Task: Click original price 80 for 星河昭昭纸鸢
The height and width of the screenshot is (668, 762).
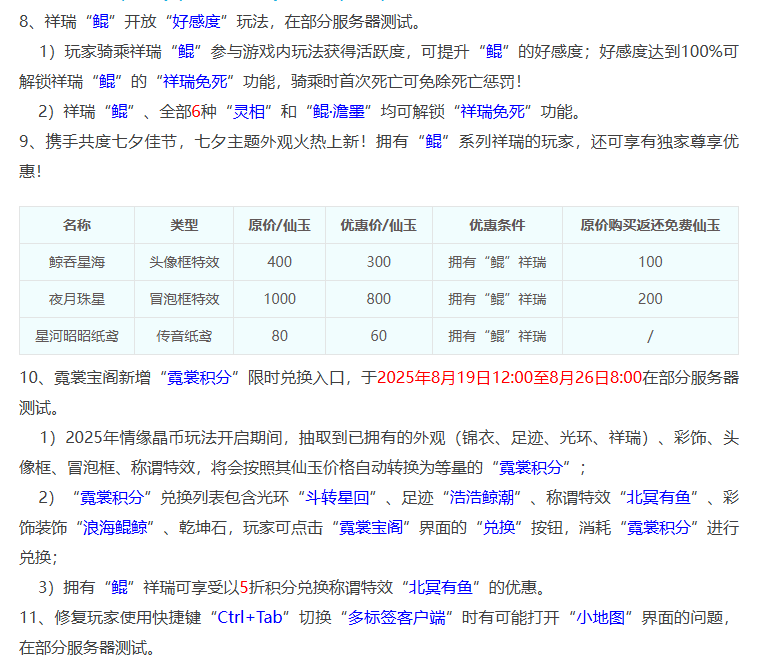Action: 279,336
